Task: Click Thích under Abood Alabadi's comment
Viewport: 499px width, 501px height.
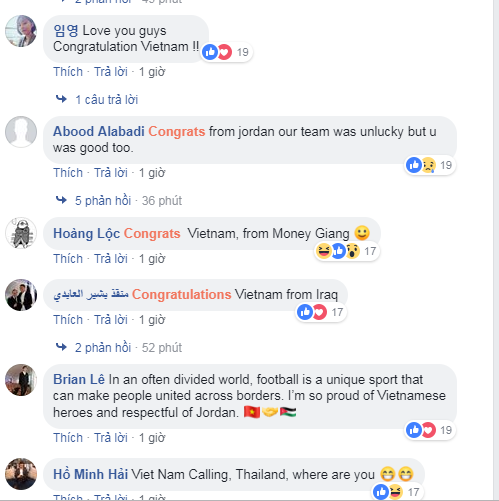Action: tap(68, 173)
